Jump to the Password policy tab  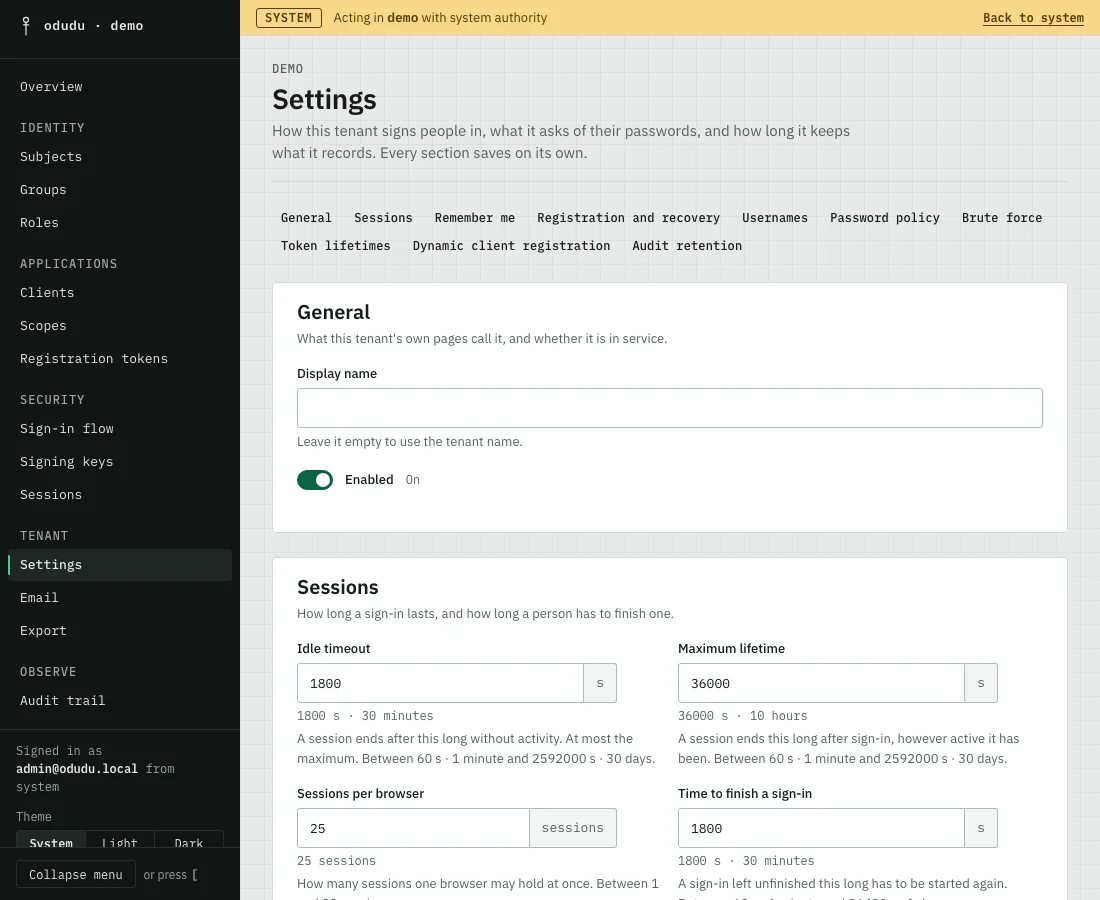pos(885,217)
